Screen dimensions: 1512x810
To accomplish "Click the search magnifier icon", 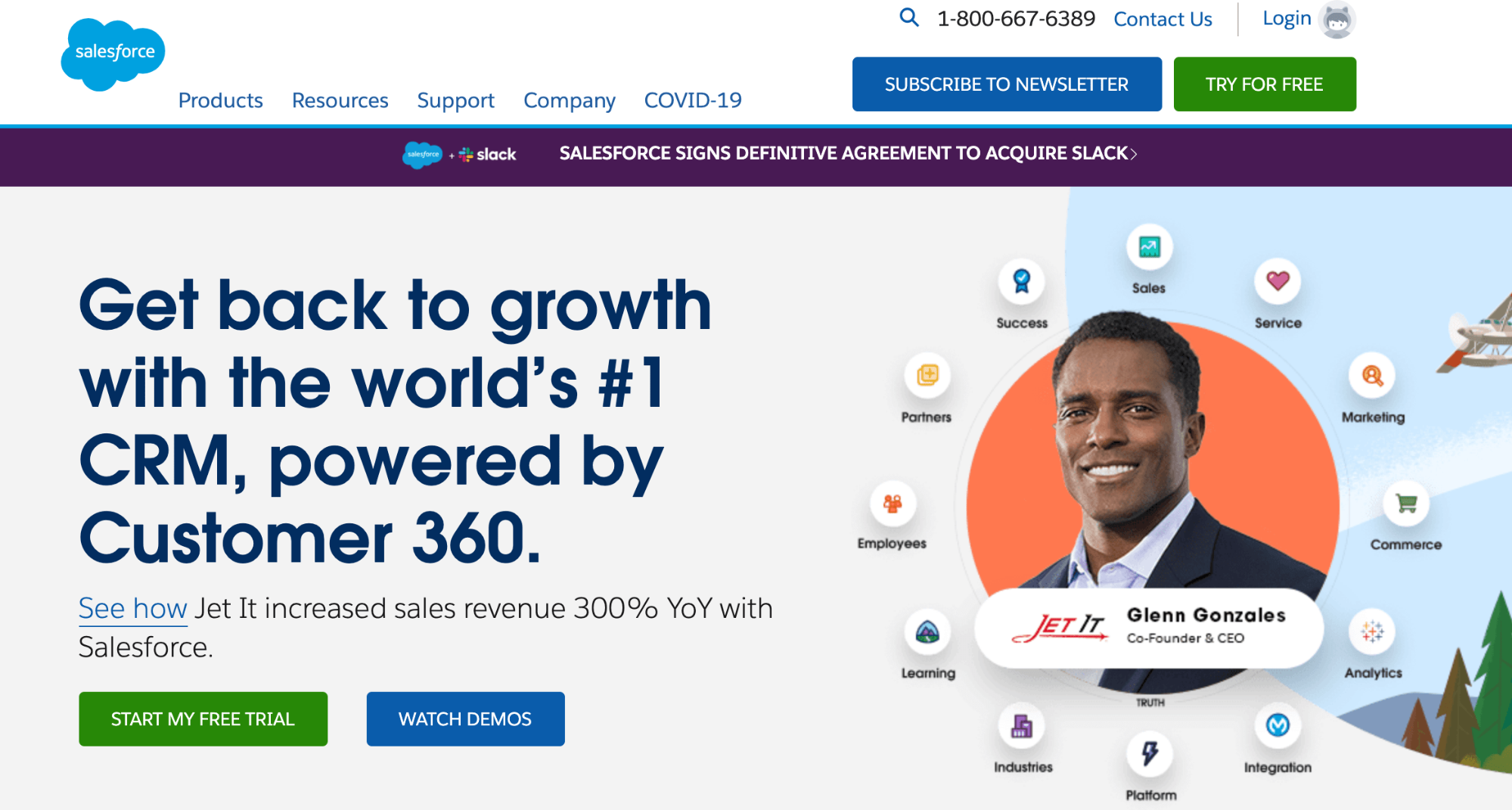I will [x=908, y=17].
